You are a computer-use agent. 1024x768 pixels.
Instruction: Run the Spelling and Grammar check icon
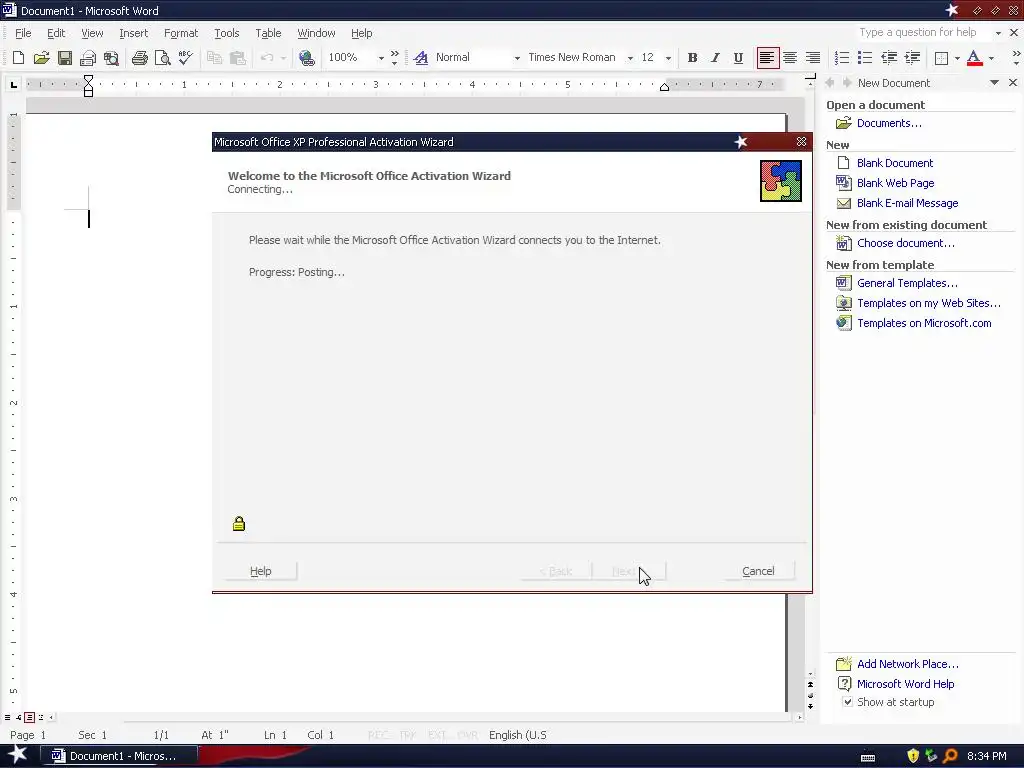tap(185, 57)
